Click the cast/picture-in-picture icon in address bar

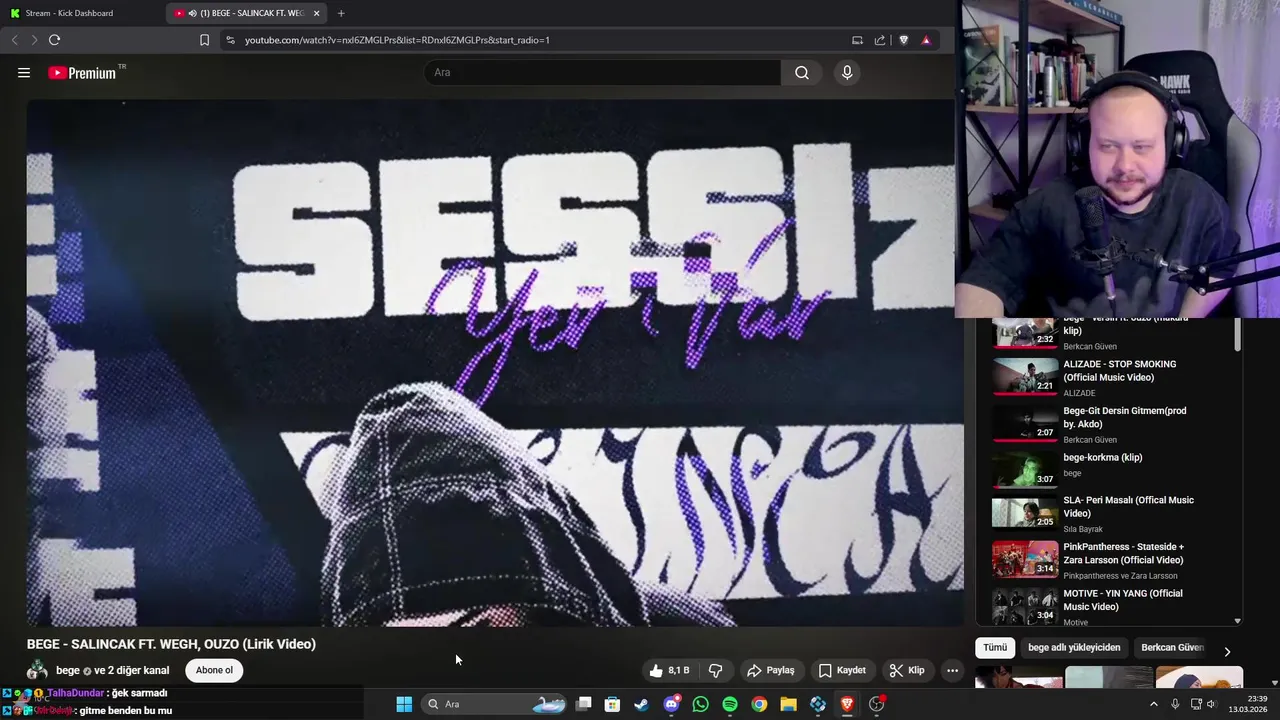[x=857, y=40]
